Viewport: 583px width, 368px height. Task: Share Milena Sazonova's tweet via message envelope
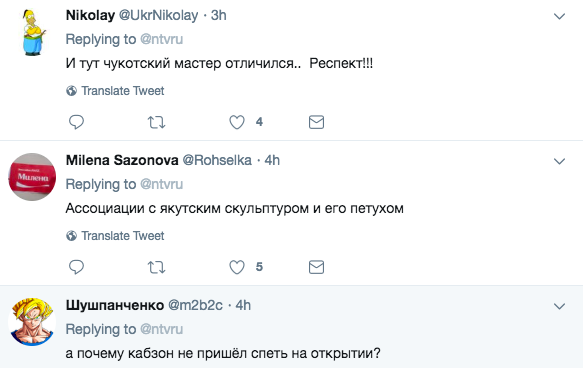316,267
